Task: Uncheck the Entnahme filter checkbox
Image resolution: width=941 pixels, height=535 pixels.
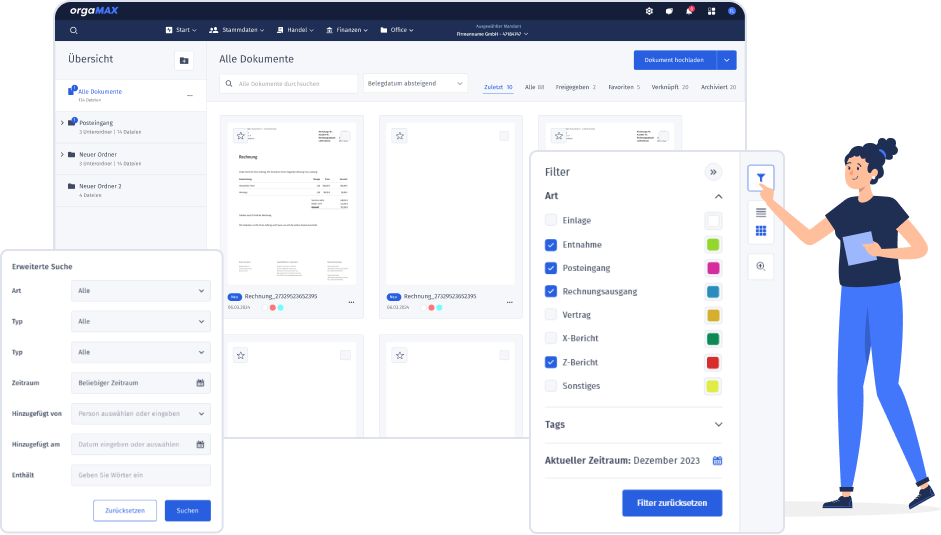Action: [x=550, y=244]
